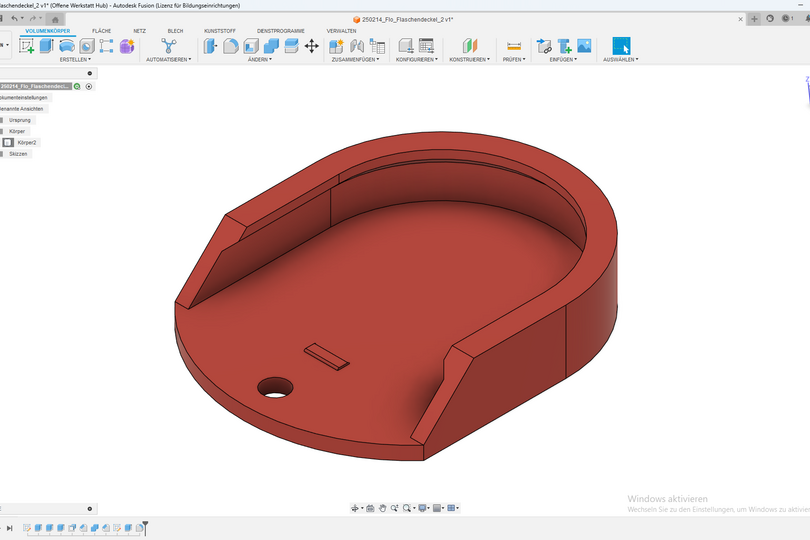Screen dimensions: 810x540
Task: Select the Move/Copy arrows tool
Action: (x=311, y=46)
